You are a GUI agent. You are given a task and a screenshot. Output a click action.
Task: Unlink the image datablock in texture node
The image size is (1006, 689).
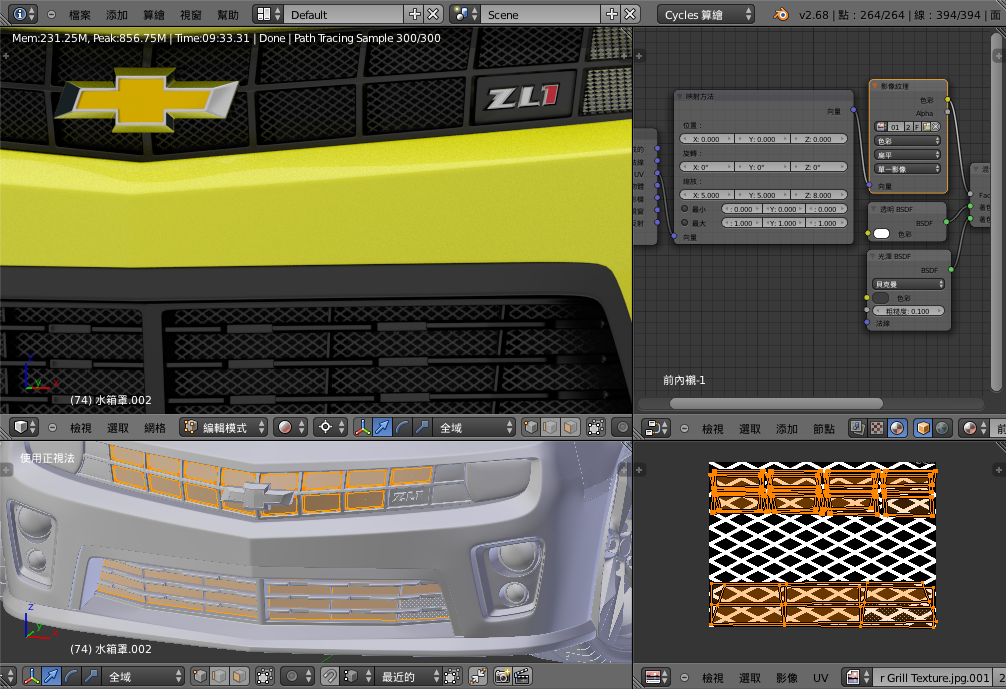[x=936, y=126]
